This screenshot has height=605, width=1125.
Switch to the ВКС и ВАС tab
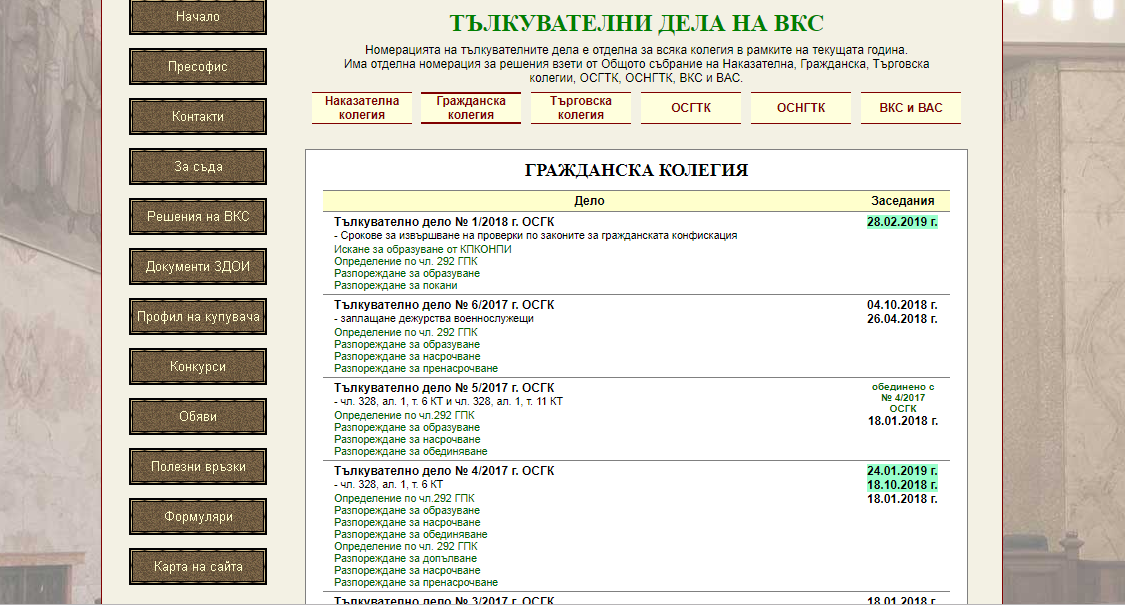[x=911, y=108]
